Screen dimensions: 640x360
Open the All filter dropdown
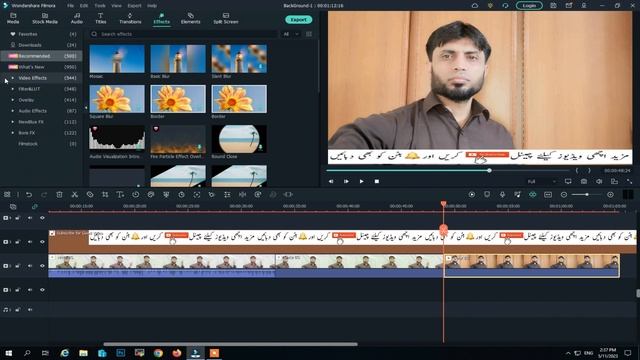click(x=291, y=34)
